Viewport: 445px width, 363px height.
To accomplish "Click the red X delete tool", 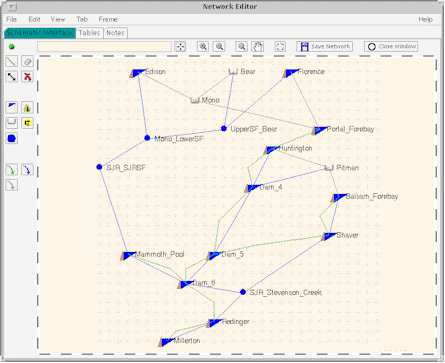I will (28, 77).
